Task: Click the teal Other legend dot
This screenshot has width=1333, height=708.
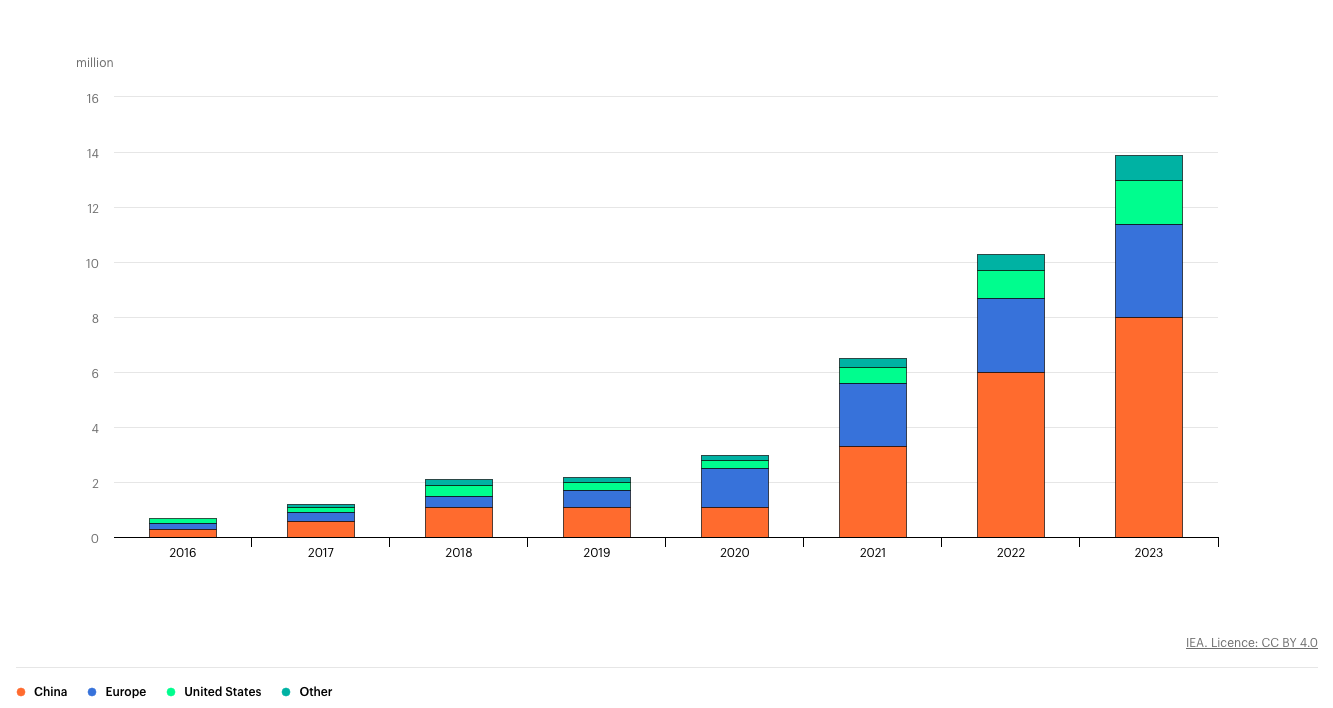Action: point(286,692)
